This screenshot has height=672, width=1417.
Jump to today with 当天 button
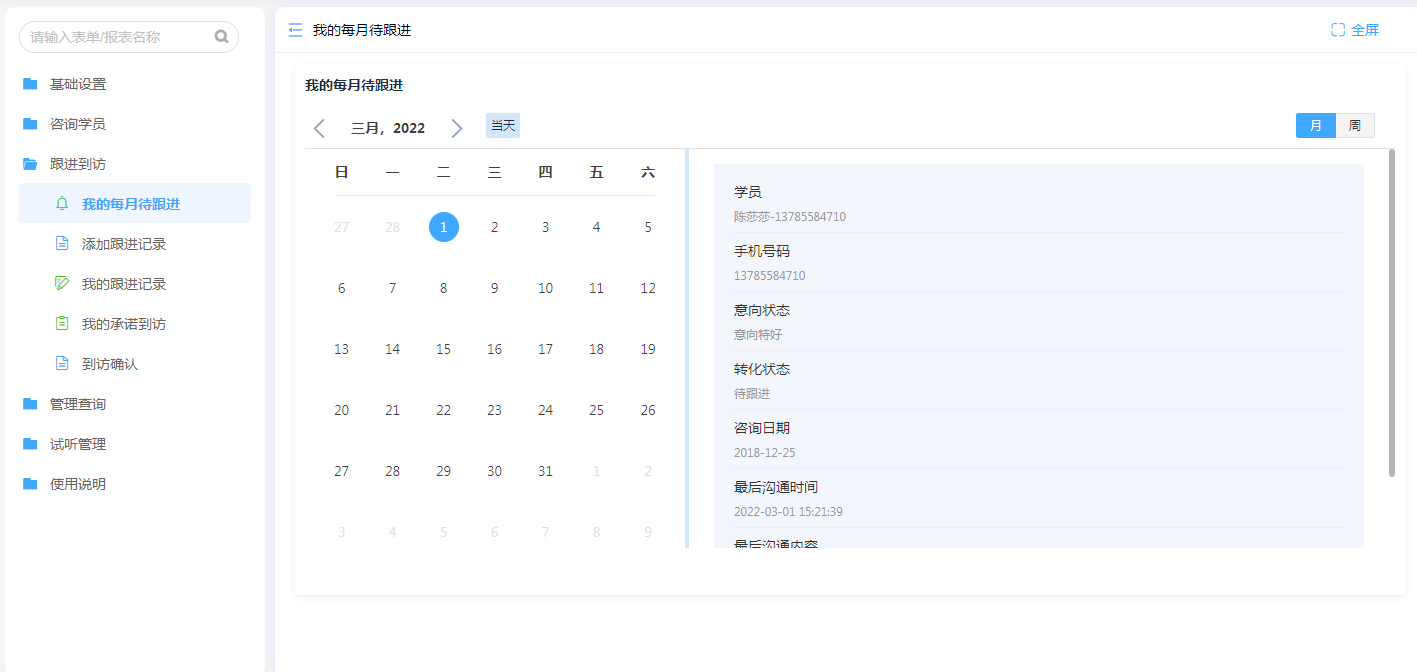point(503,126)
